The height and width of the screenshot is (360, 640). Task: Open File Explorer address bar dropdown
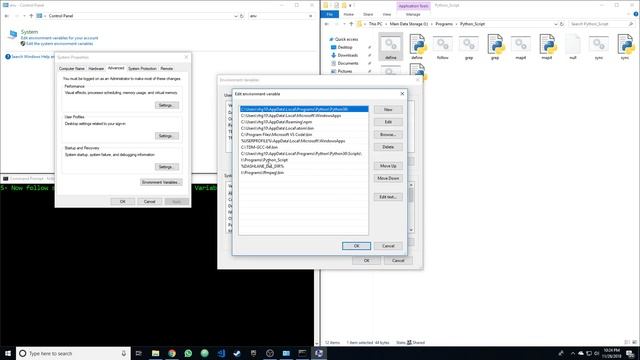point(556,24)
